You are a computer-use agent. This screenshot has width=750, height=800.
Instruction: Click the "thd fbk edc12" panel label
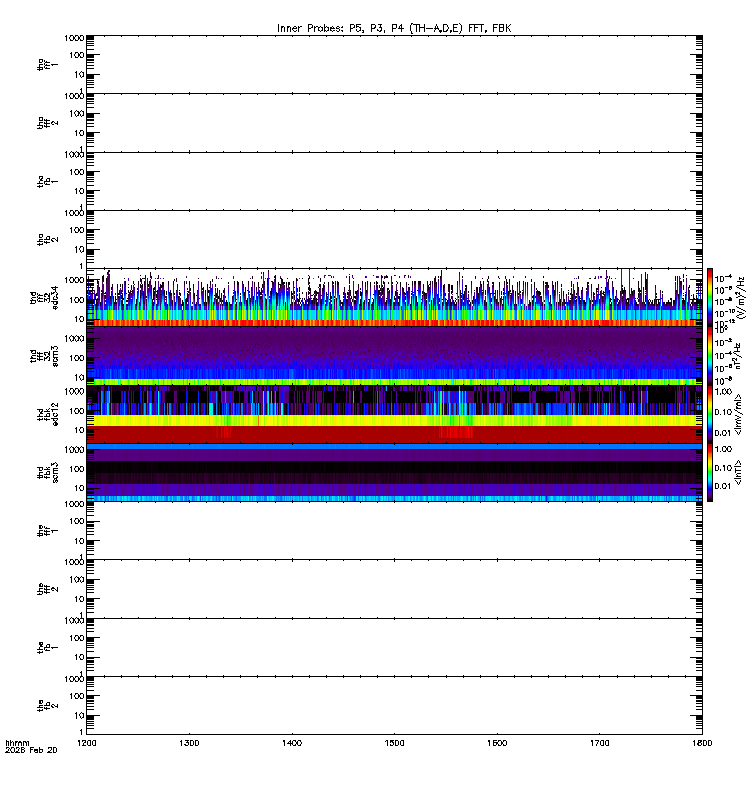pos(48,414)
